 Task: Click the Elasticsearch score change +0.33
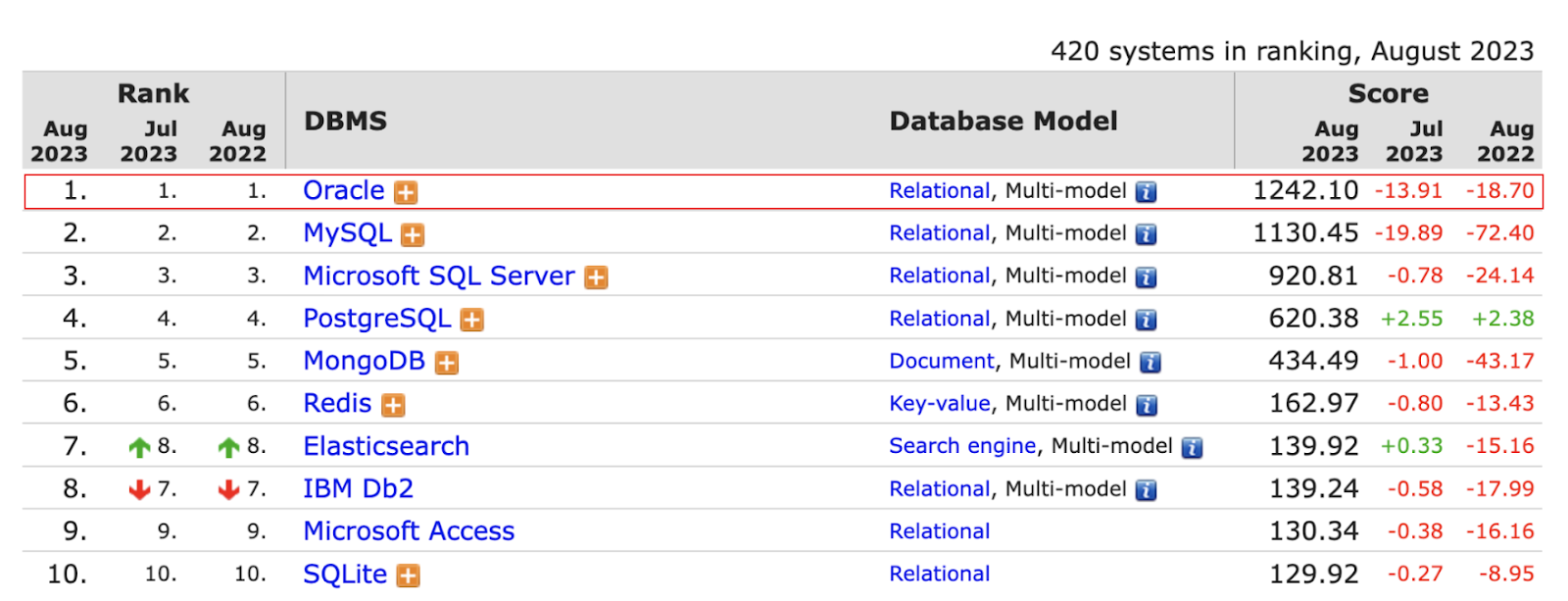click(x=1411, y=446)
